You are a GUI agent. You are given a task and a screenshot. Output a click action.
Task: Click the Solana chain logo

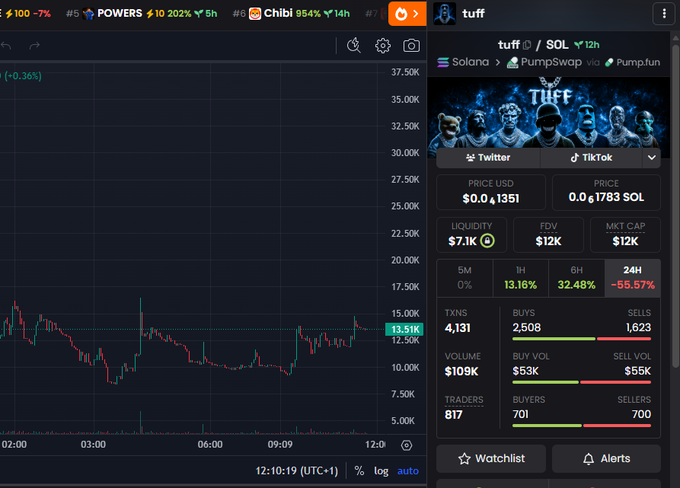(x=443, y=62)
